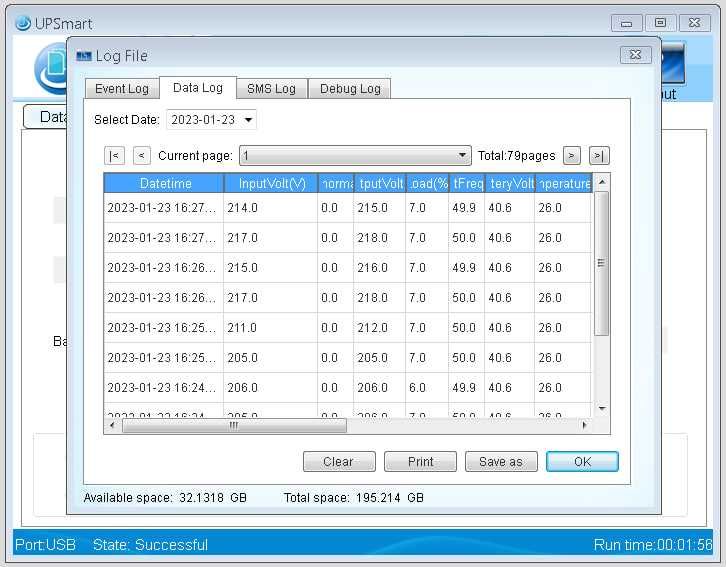Click the horizontal scrollbar thumb of table

click(x=234, y=425)
